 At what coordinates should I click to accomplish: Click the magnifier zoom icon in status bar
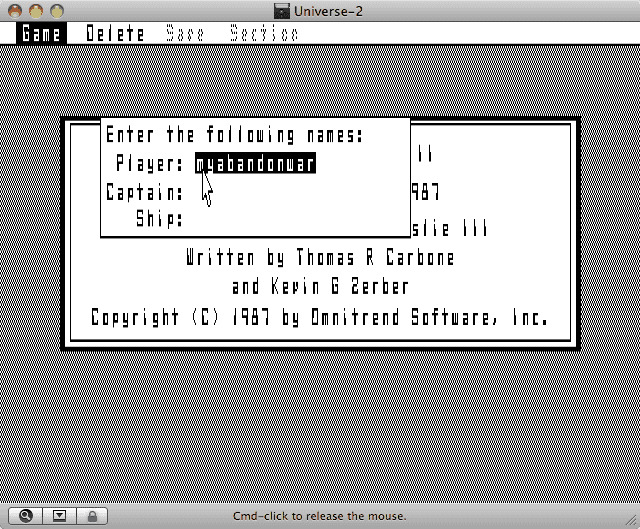[25, 516]
